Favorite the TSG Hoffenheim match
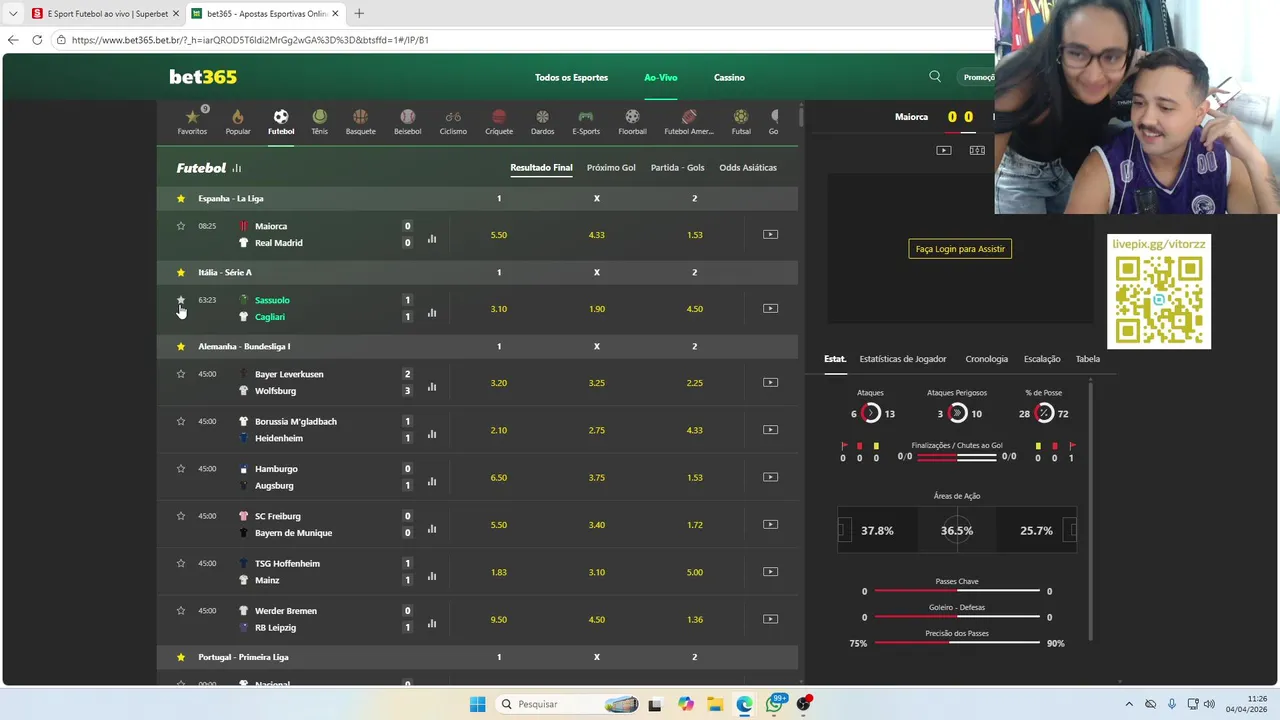 coord(181,563)
